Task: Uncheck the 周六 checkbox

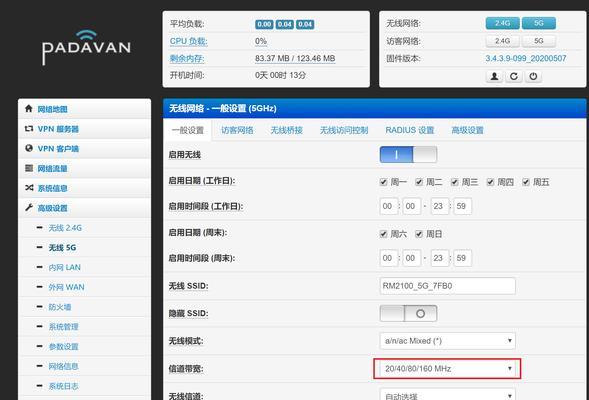Action: pos(383,234)
